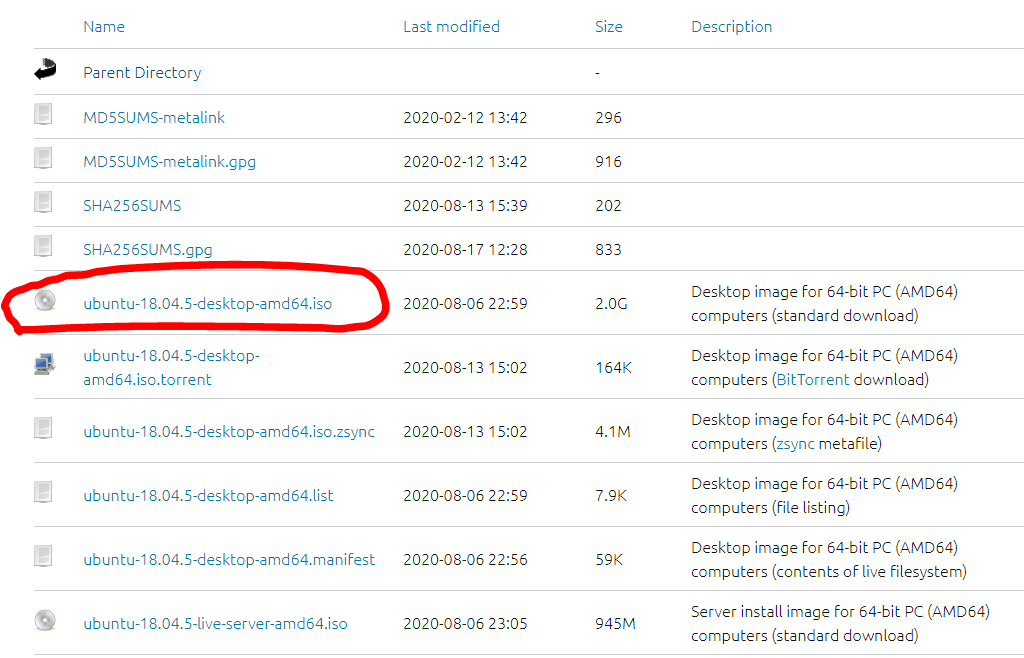Download ubuntu-18.04.5-desktop-amd64.iso
Image resolution: width=1024 pixels, height=658 pixels.
pyautogui.click(x=208, y=304)
